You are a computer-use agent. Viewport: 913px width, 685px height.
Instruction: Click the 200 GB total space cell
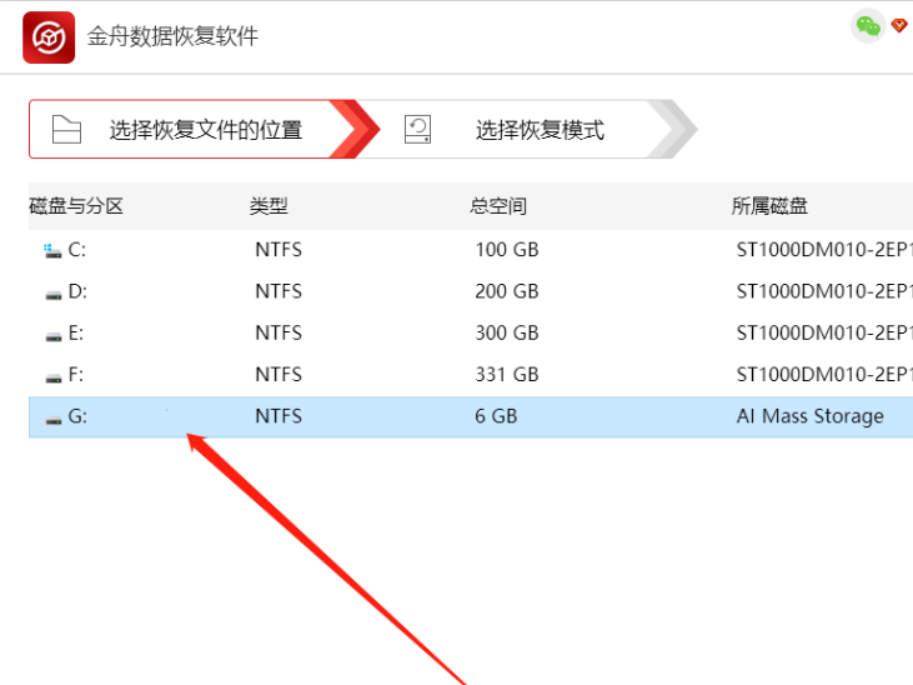[507, 291]
